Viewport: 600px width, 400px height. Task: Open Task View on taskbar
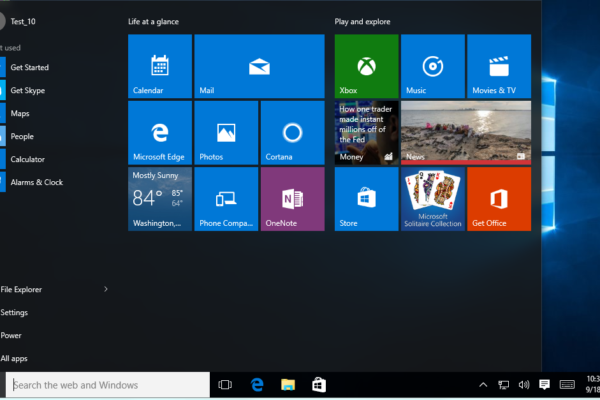[x=225, y=385]
